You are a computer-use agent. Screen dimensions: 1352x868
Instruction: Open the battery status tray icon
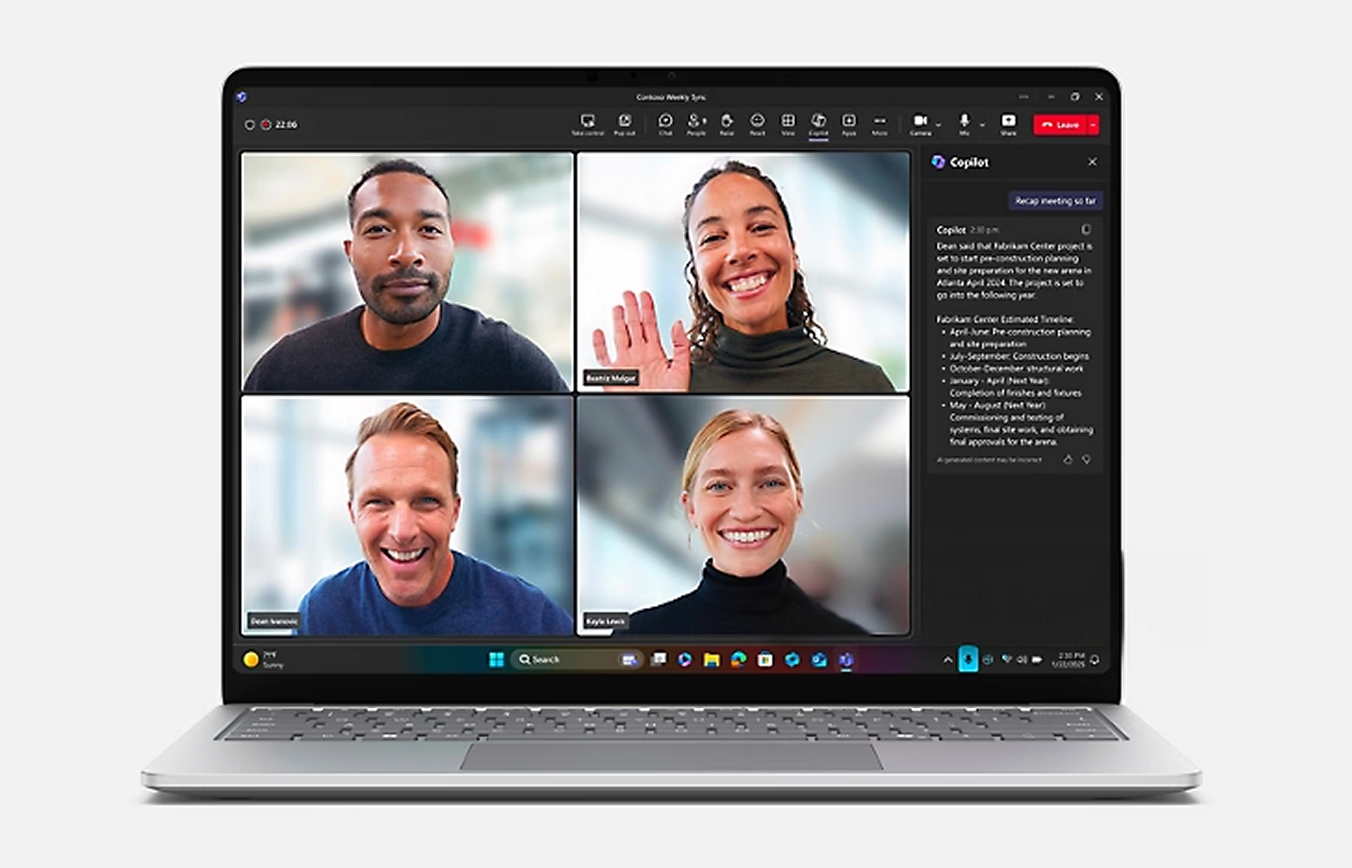coord(1037,659)
